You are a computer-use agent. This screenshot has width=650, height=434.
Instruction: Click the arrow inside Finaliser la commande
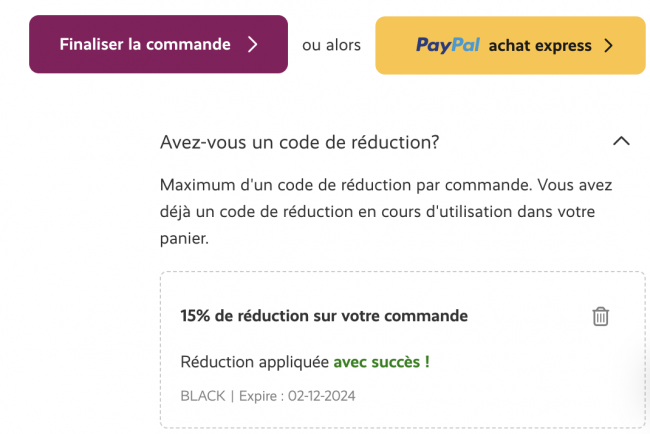[x=252, y=44]
